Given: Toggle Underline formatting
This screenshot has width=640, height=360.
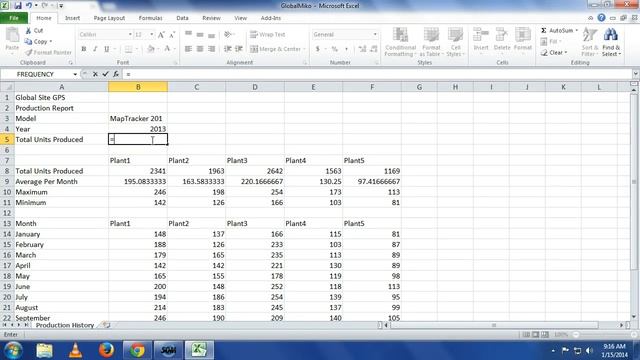Looking at the screenshot, I should pos(107,49).
